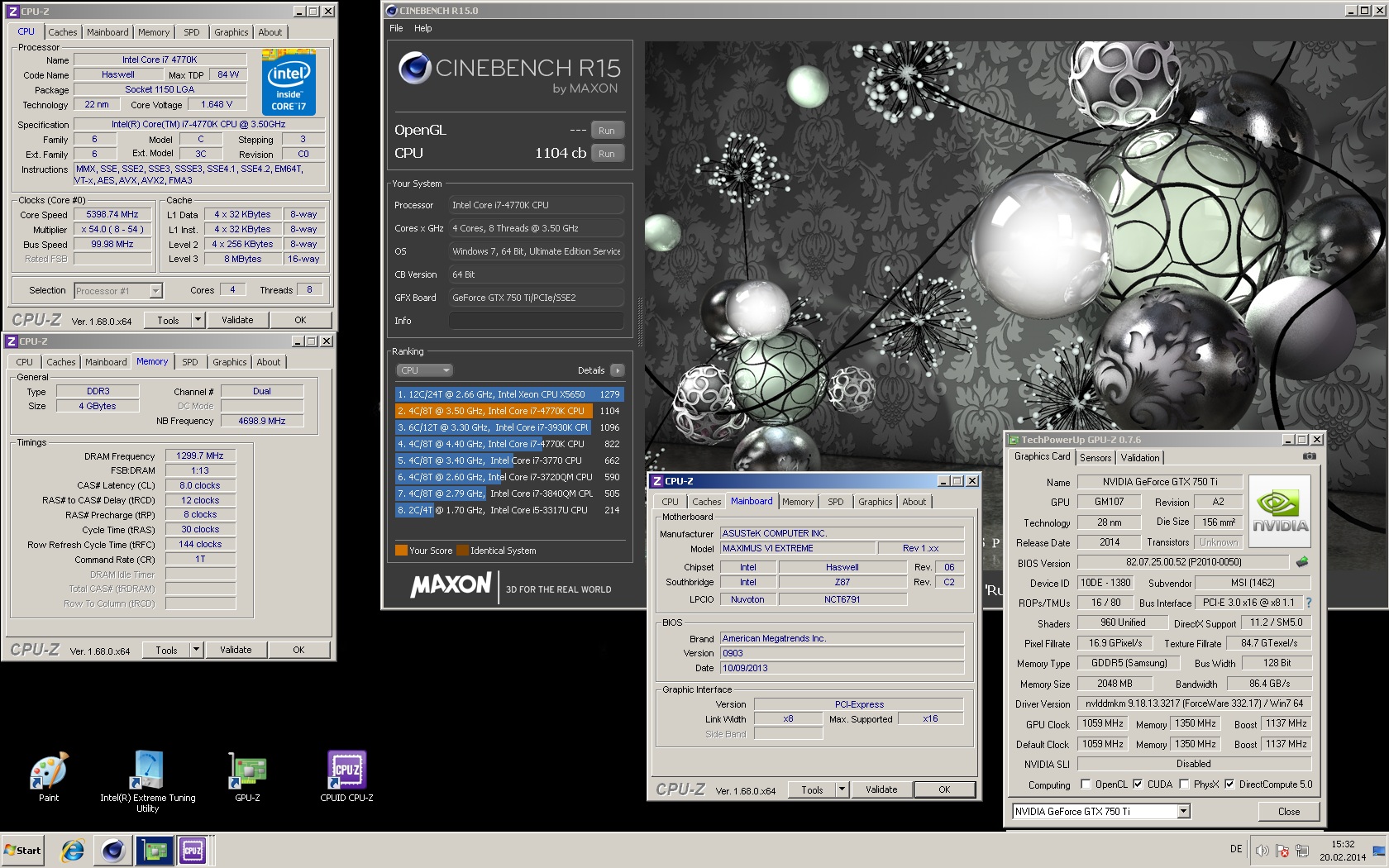Click the NVIDIA logo in GPU-Z
Viewport: 1389px width, 868px height.
(1280, 510)
